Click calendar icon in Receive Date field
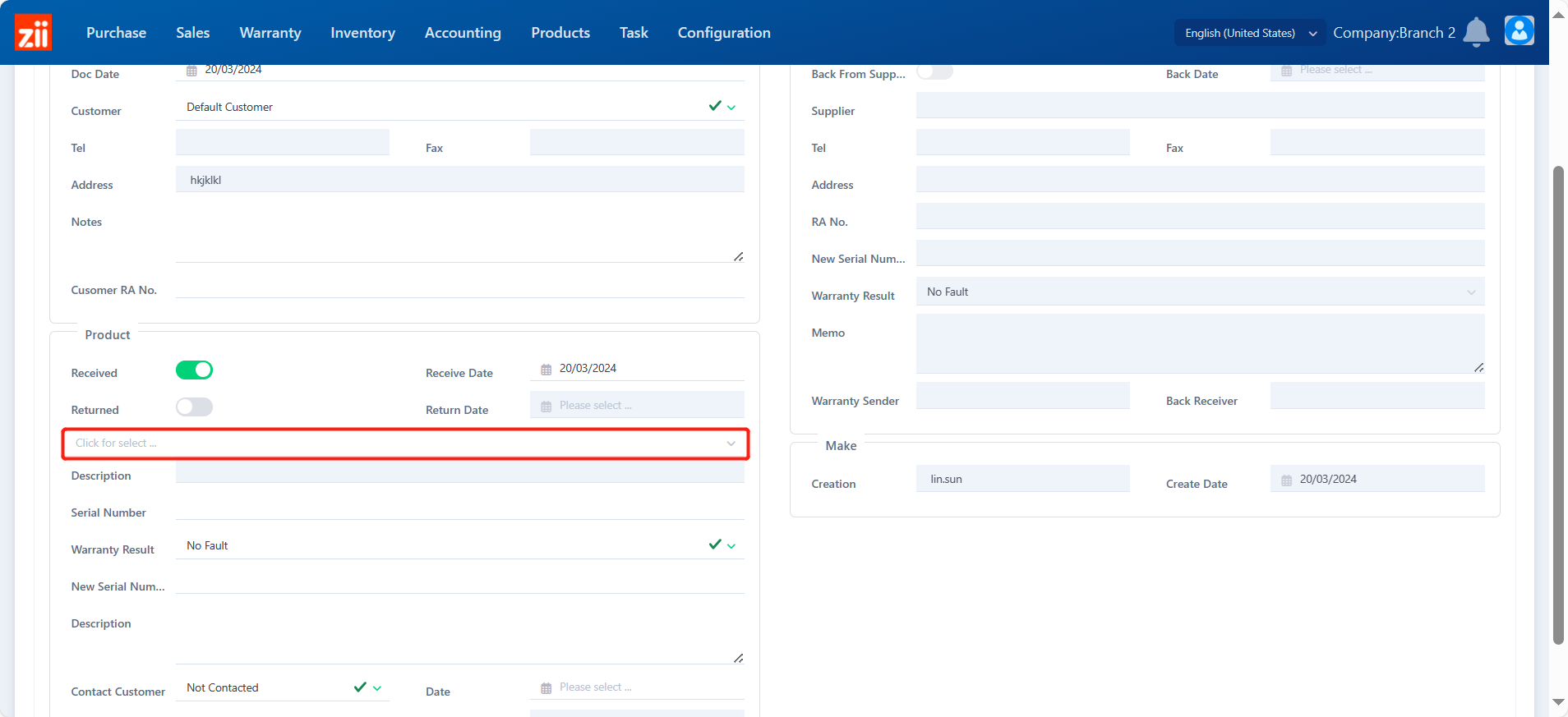Screen dimensions: 1568x717 (x=546, y=370)
